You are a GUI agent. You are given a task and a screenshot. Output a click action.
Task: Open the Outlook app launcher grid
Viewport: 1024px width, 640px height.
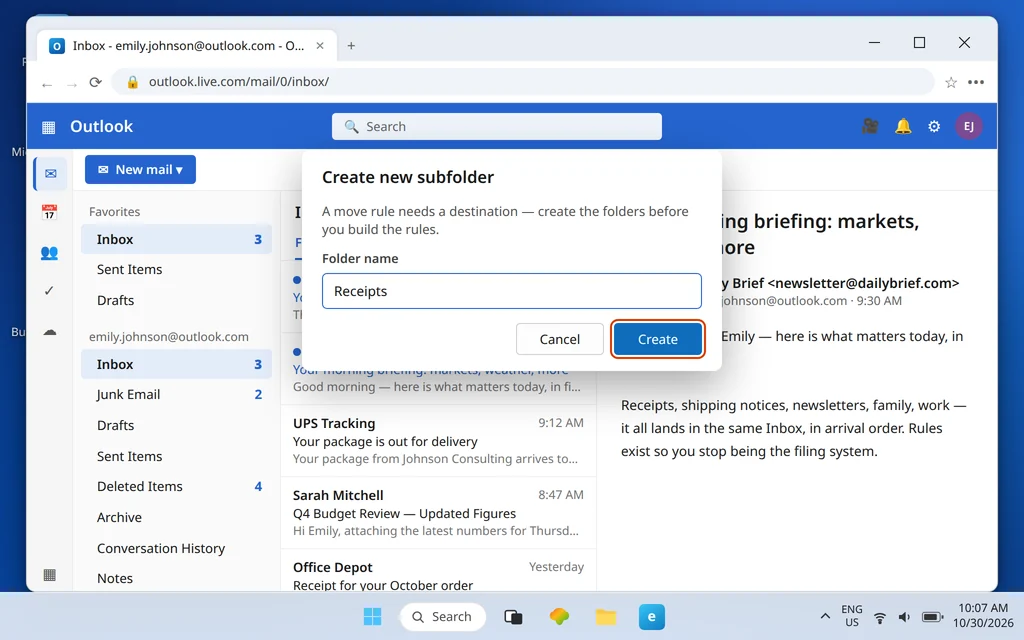click(x=48, y=127)
